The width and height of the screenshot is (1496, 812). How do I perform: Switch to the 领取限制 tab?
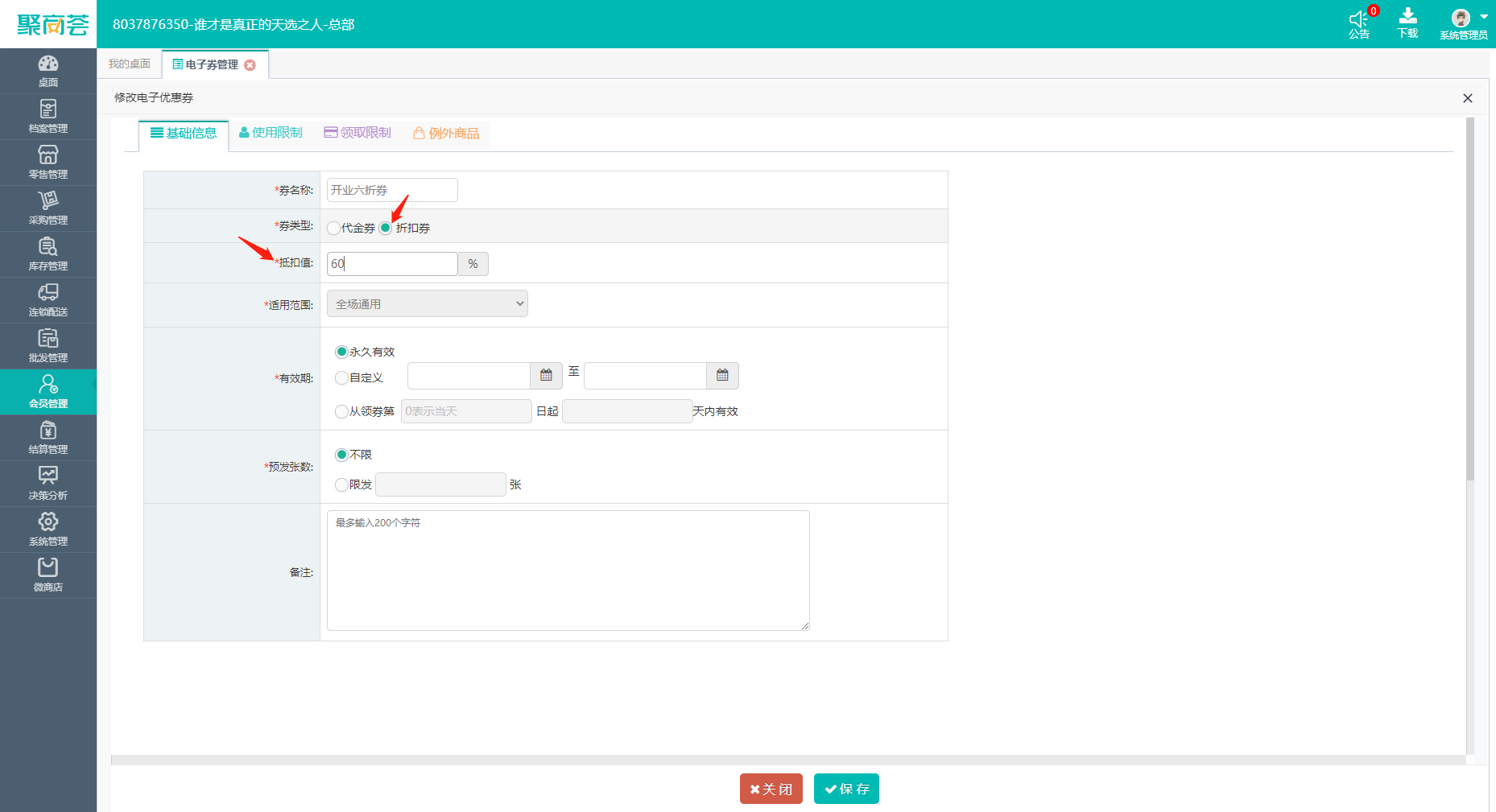click(x=357, y=133)
